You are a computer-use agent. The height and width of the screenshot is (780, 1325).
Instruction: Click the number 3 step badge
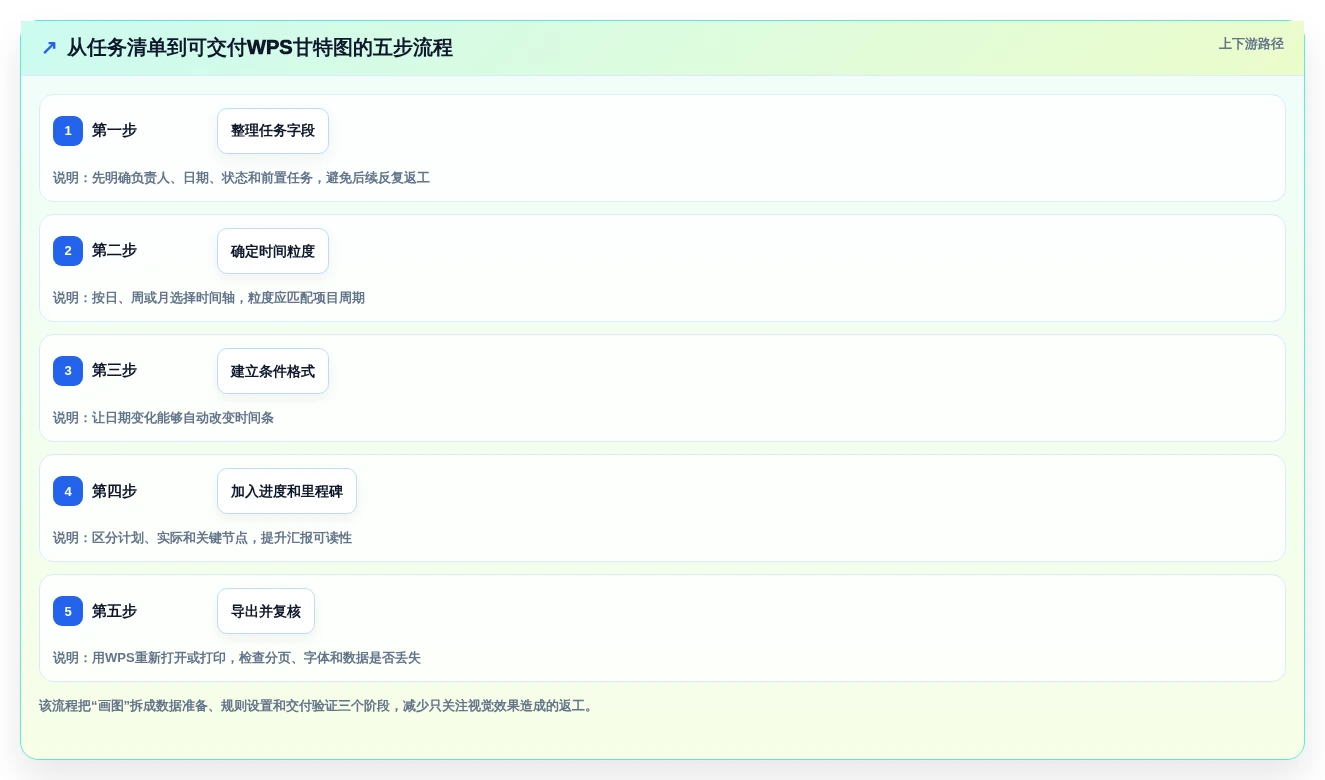[68, 371]
